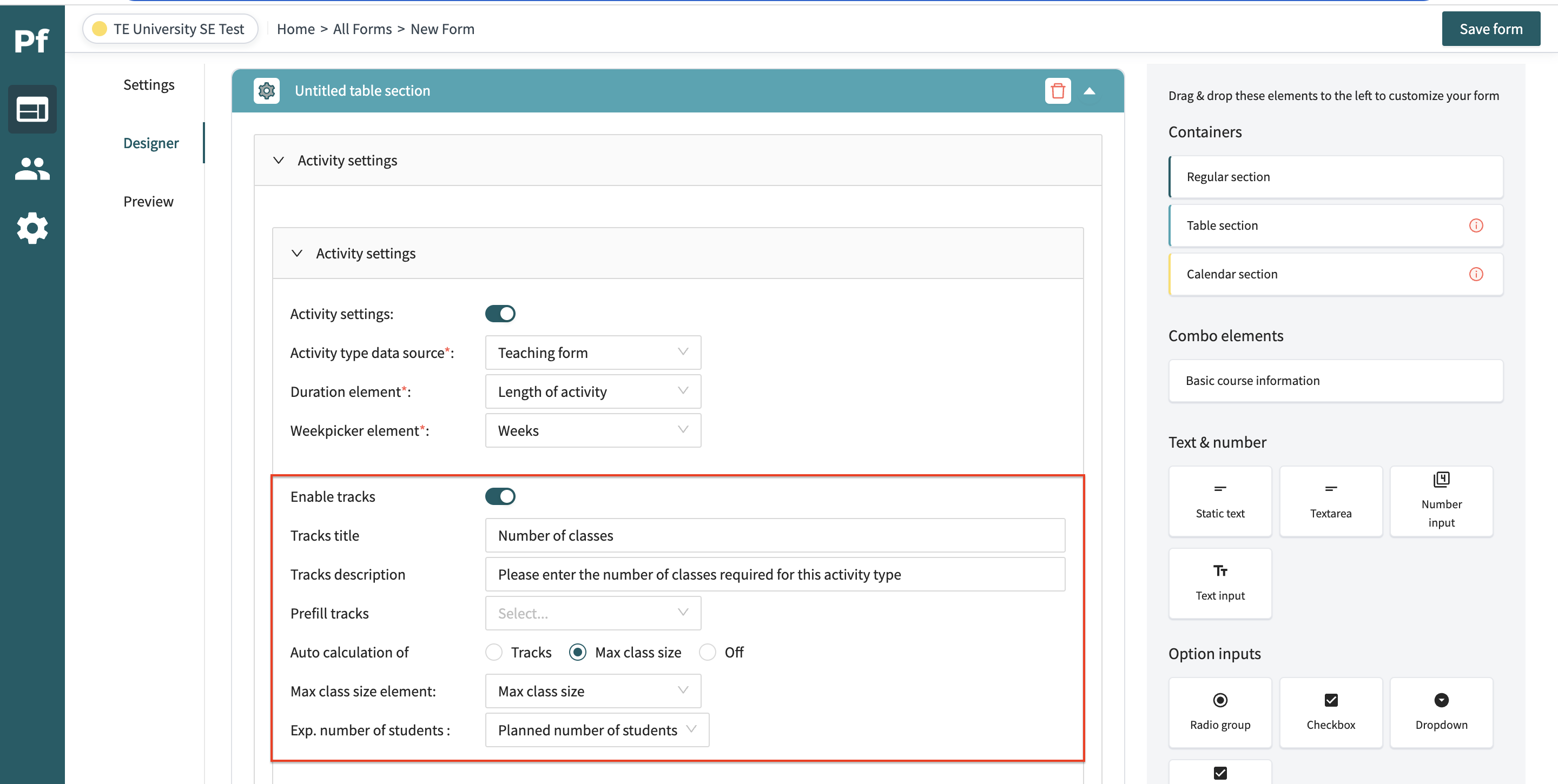
Task: Click the Tracks title input field
Action: tap(775, 536)
